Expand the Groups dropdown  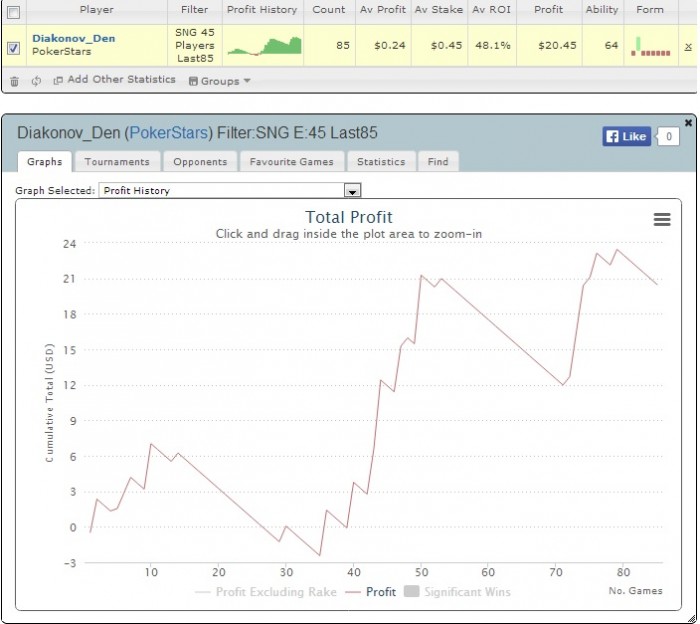click(x=219, y=81)
